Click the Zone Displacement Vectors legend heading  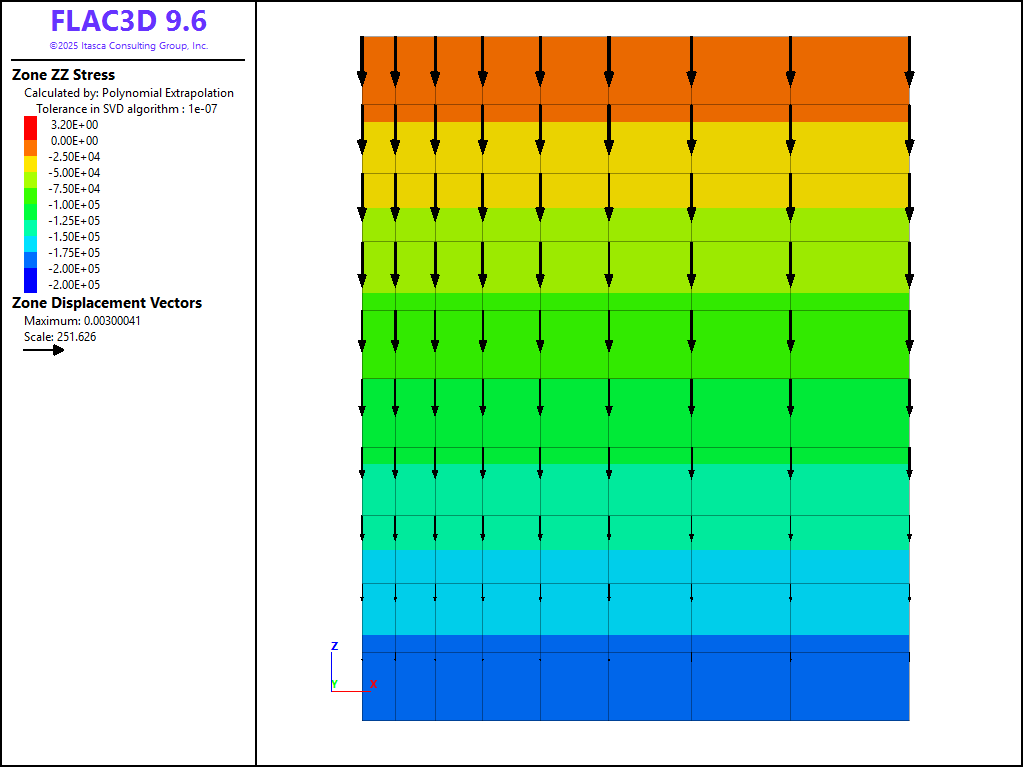pyautogui.click(x=107, y=303)
